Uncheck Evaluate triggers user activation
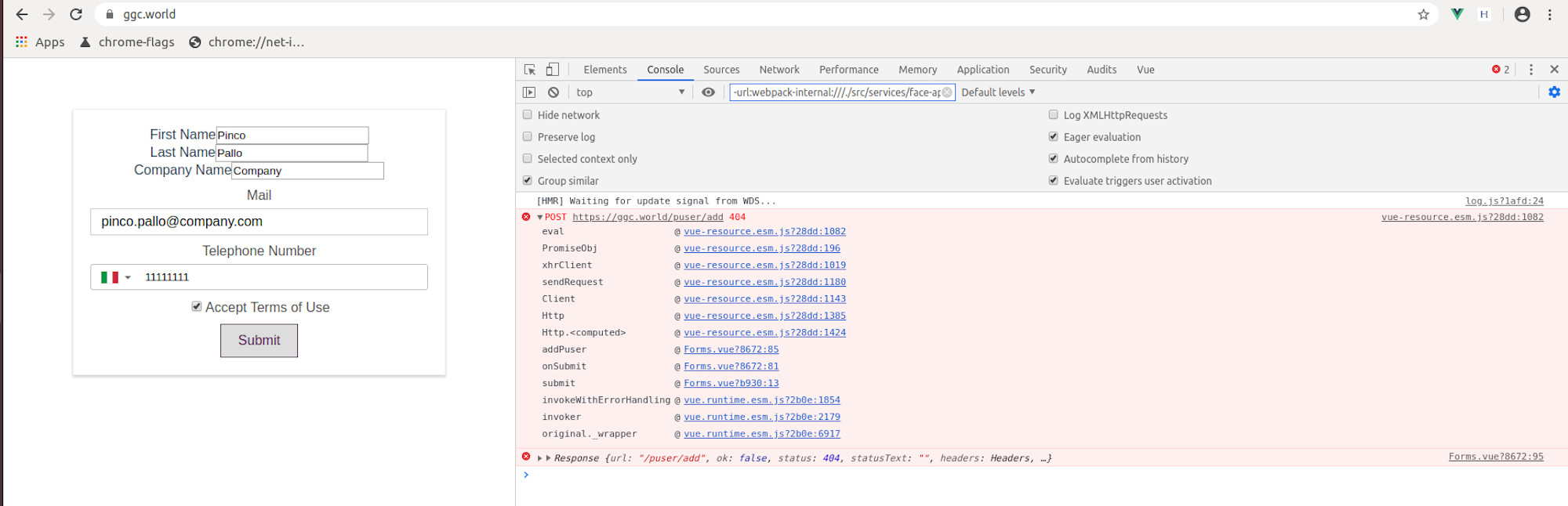 (1054, 180)
